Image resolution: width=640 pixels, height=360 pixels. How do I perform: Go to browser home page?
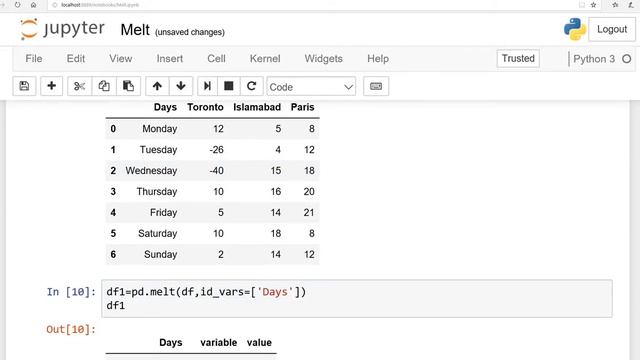coord(33,5)
